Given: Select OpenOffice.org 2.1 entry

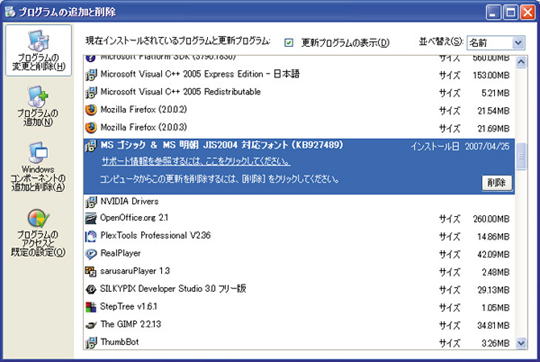Looking at the screenshot, I should [x=299, y=218].
